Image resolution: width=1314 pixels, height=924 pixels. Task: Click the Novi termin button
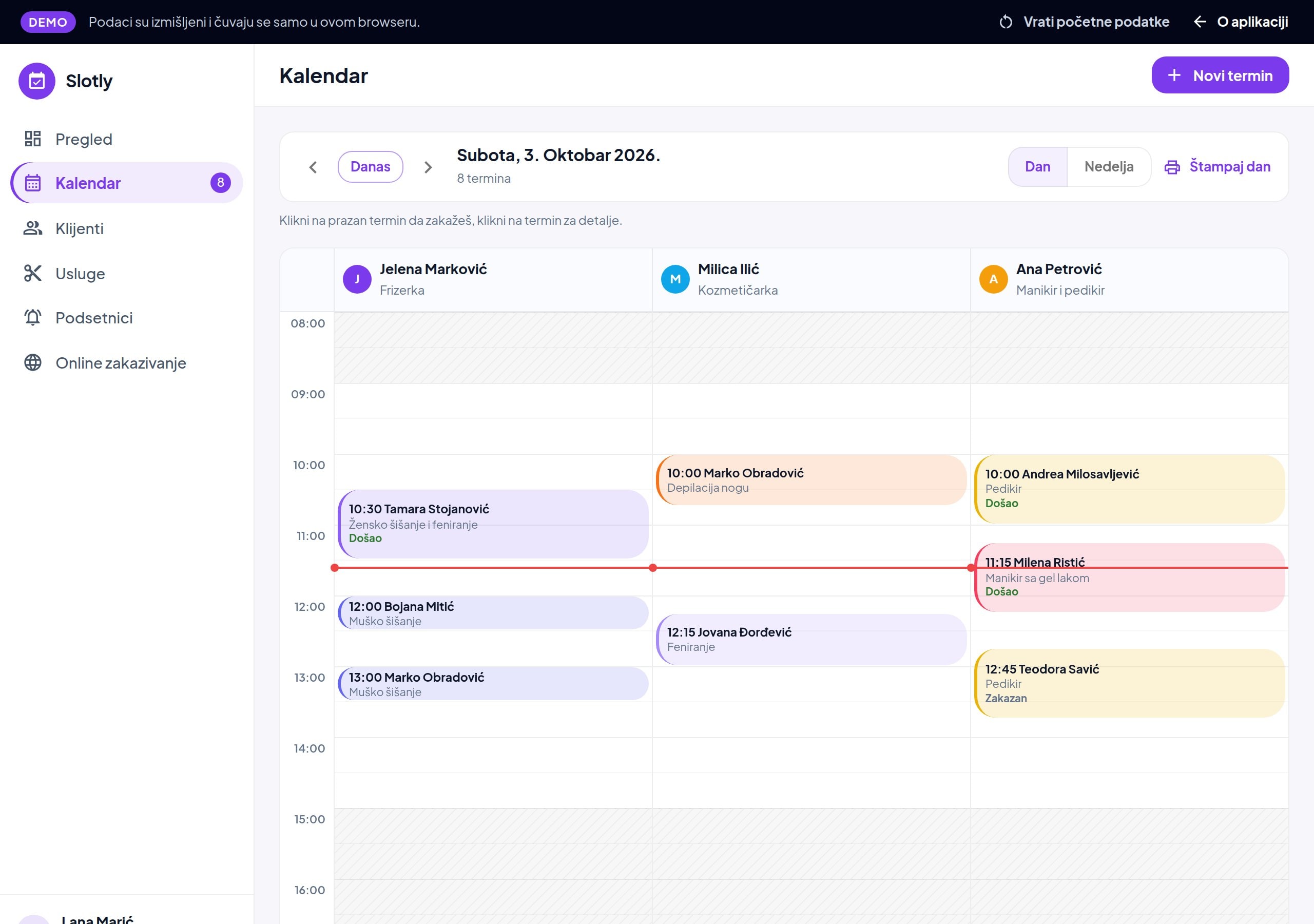pyautogui.click(x=1220, y=75)
